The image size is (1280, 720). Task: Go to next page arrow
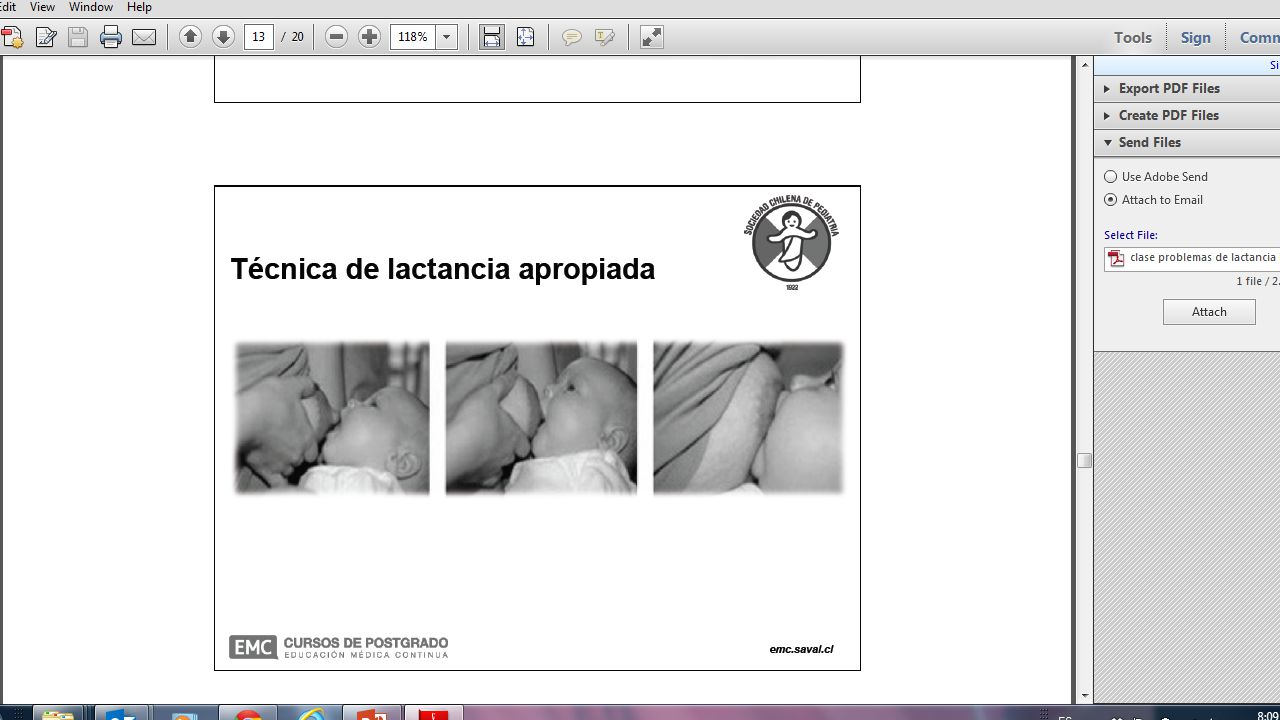(x=223, y=37)
